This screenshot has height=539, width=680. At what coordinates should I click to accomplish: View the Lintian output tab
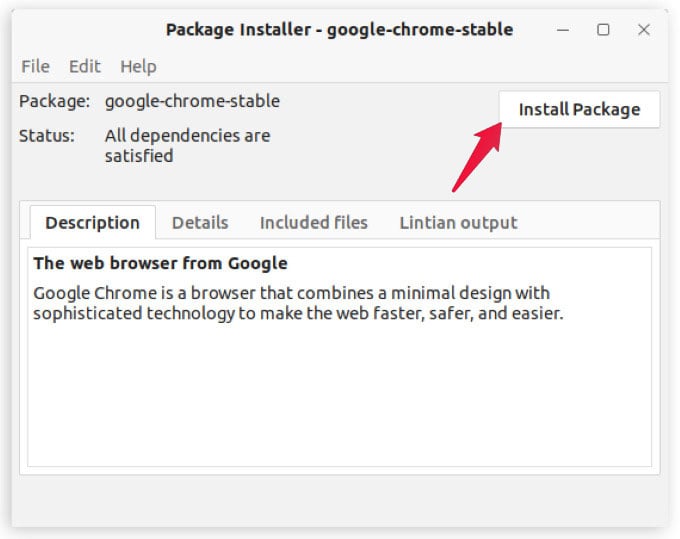pyautogui.click(x=458, y=222)
